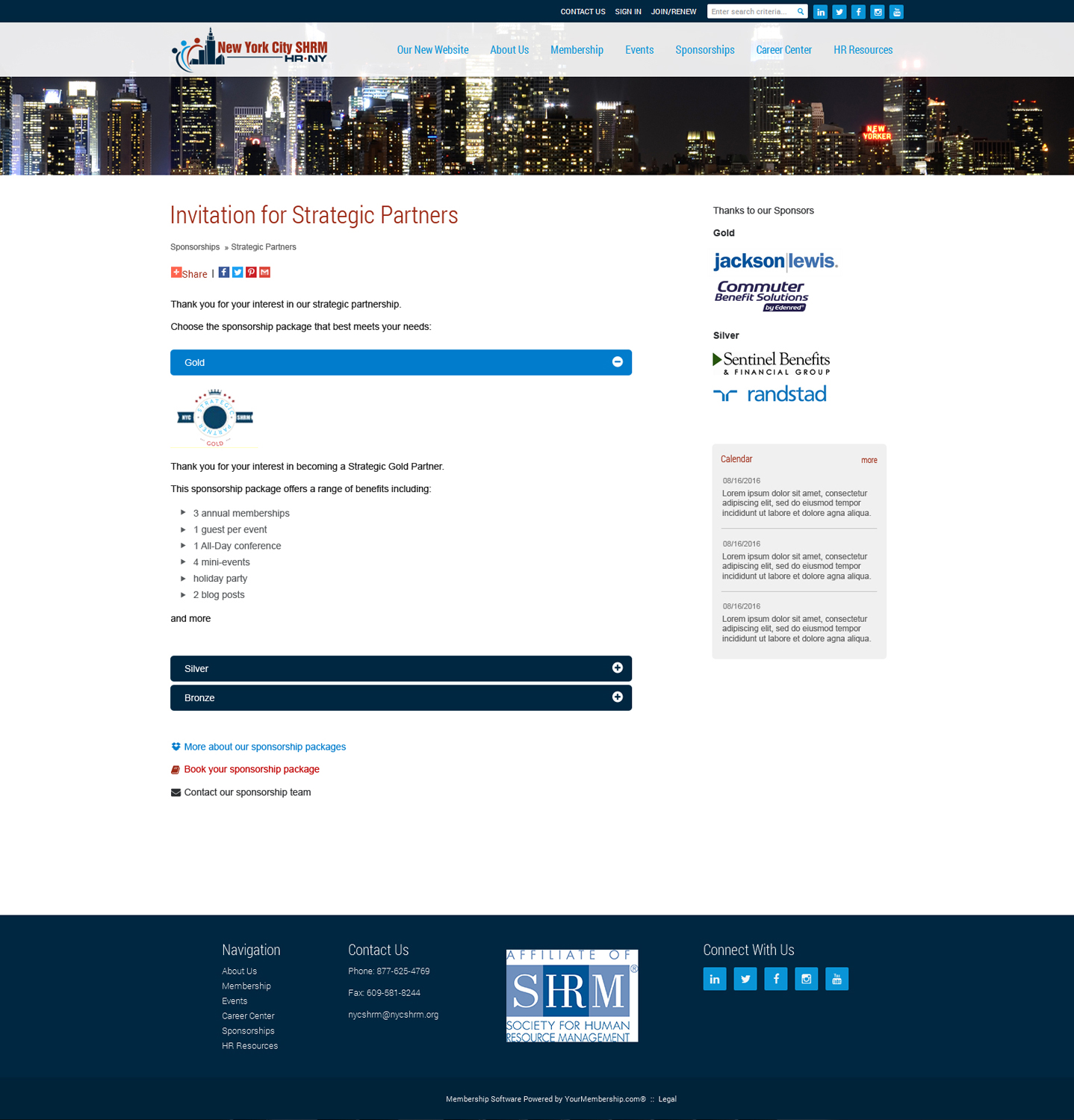Image resolution: width=1074 pixels, height=1120 pixels.
Task: Click the Calendar heading in sidebar
Action: click(736, 459)
